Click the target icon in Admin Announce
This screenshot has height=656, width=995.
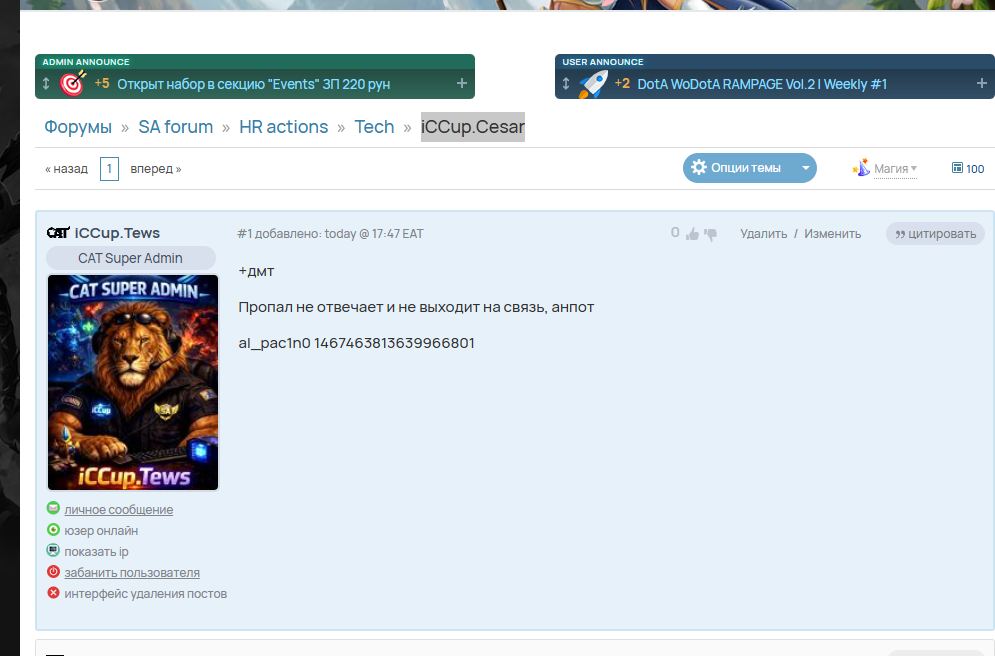73,83
